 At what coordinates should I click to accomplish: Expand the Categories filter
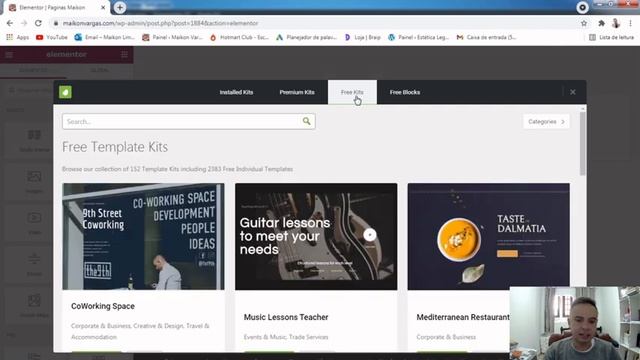point(546,122)
